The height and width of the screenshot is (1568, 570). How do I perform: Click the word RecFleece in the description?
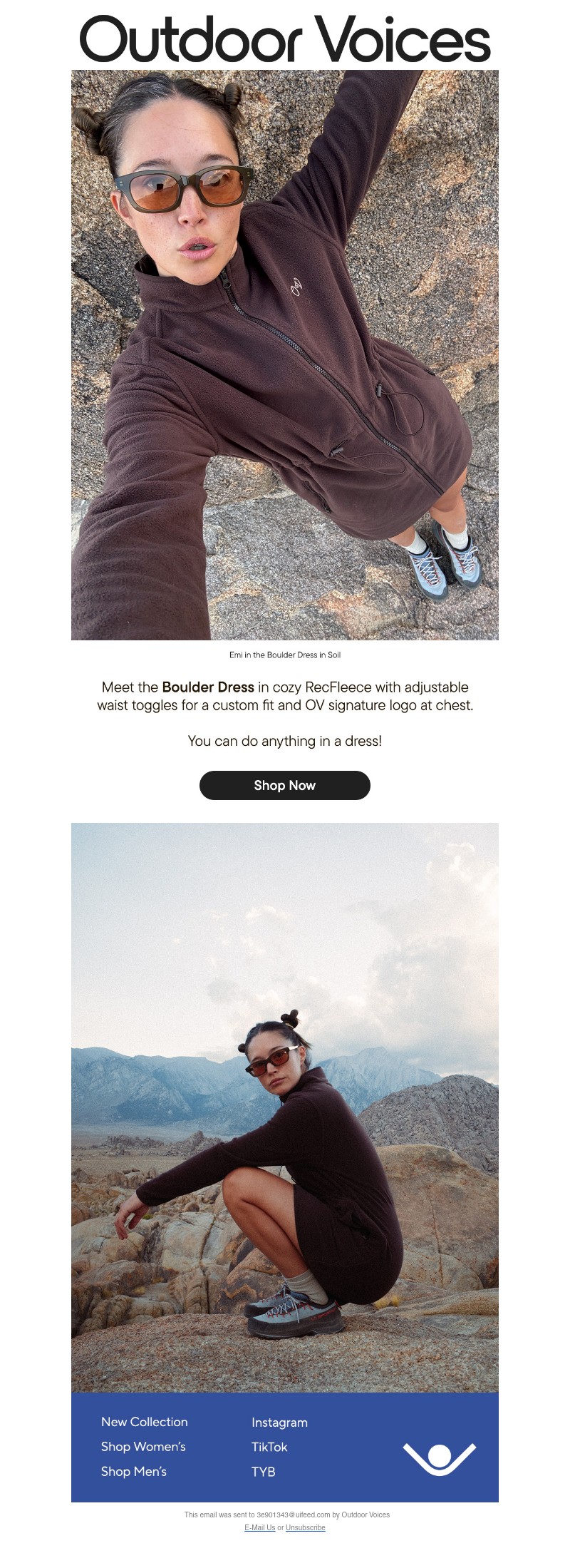[338, 687]
